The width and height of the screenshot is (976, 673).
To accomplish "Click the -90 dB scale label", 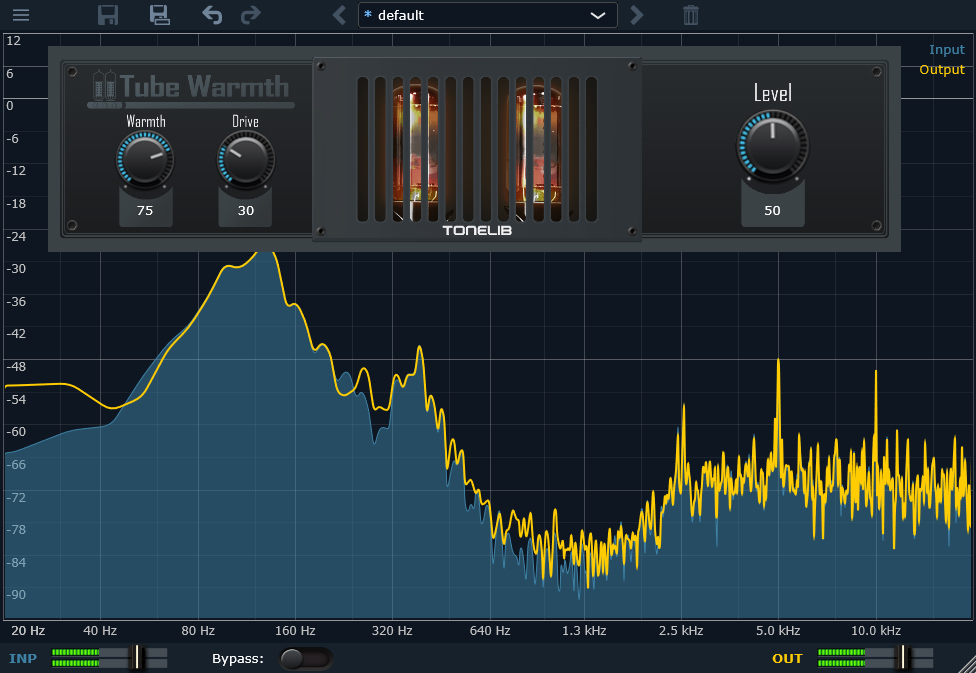I will pos(16,595).
